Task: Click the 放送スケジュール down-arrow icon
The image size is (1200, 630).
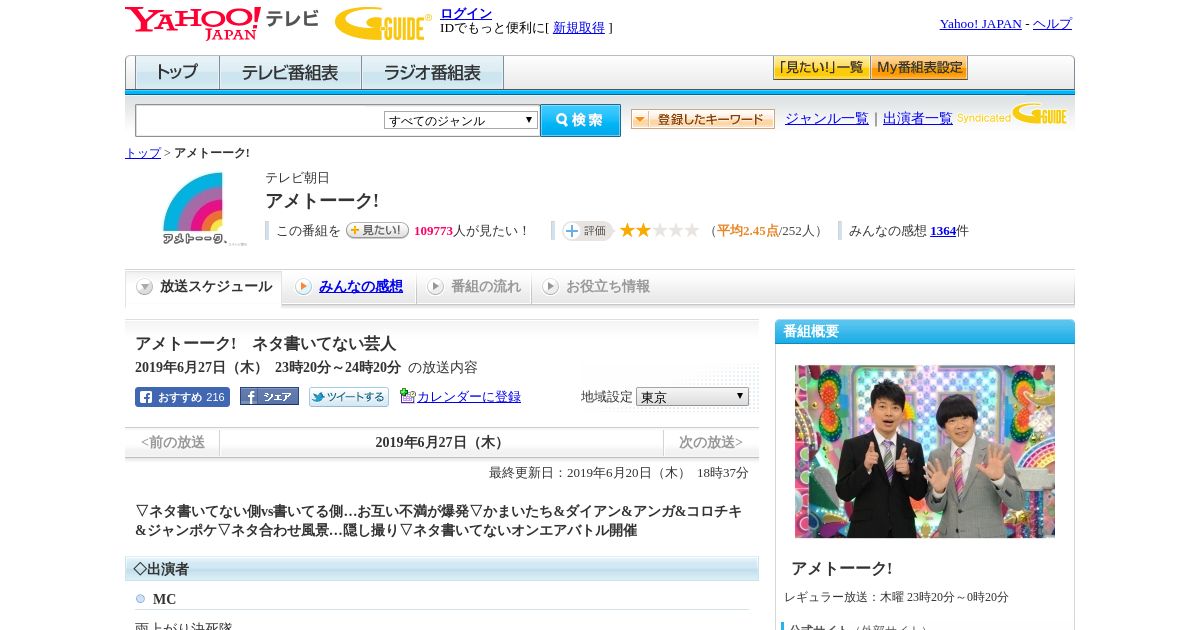Action: (145, 287)
